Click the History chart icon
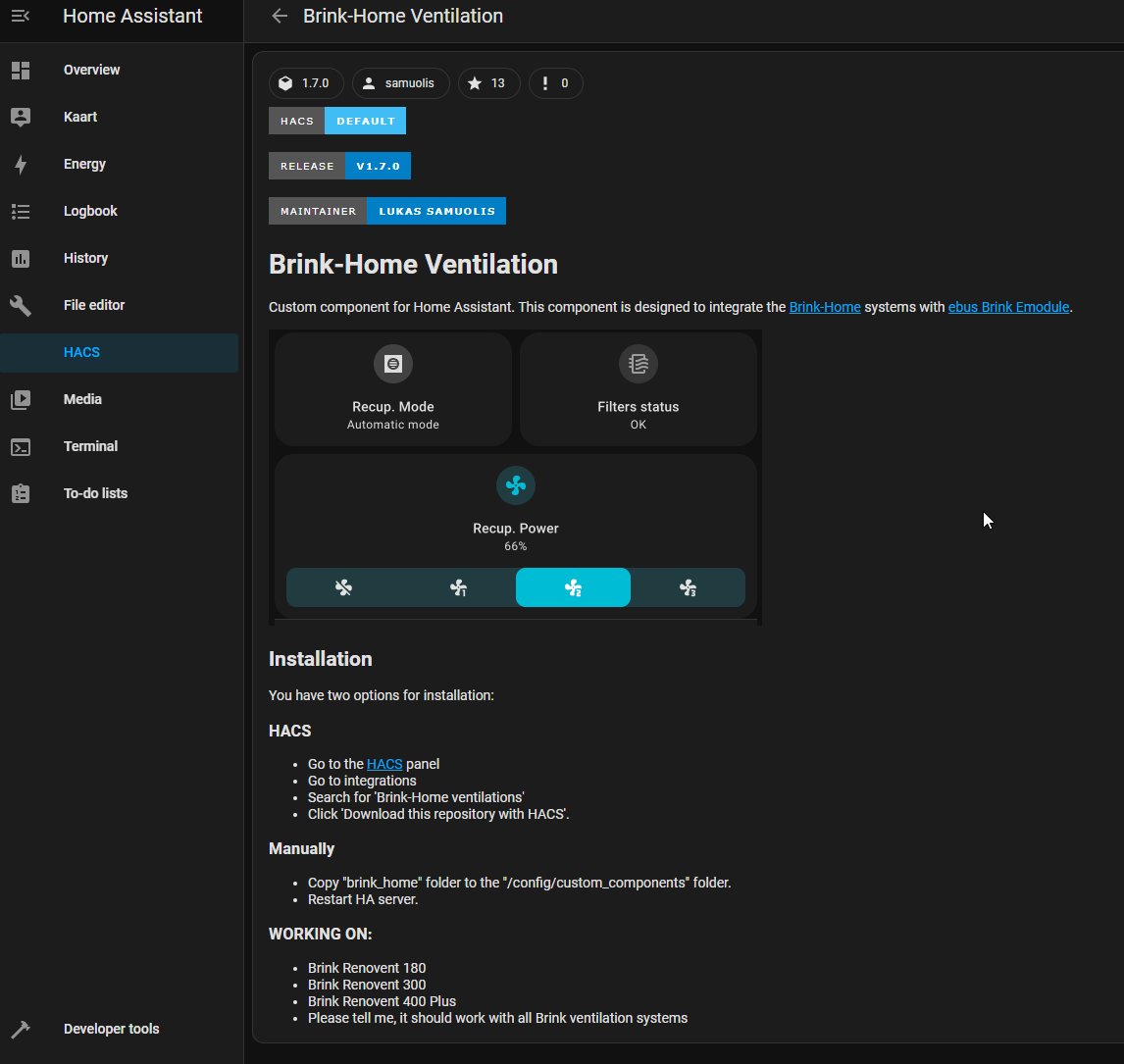The image size is (1124, 1064). 21,258
